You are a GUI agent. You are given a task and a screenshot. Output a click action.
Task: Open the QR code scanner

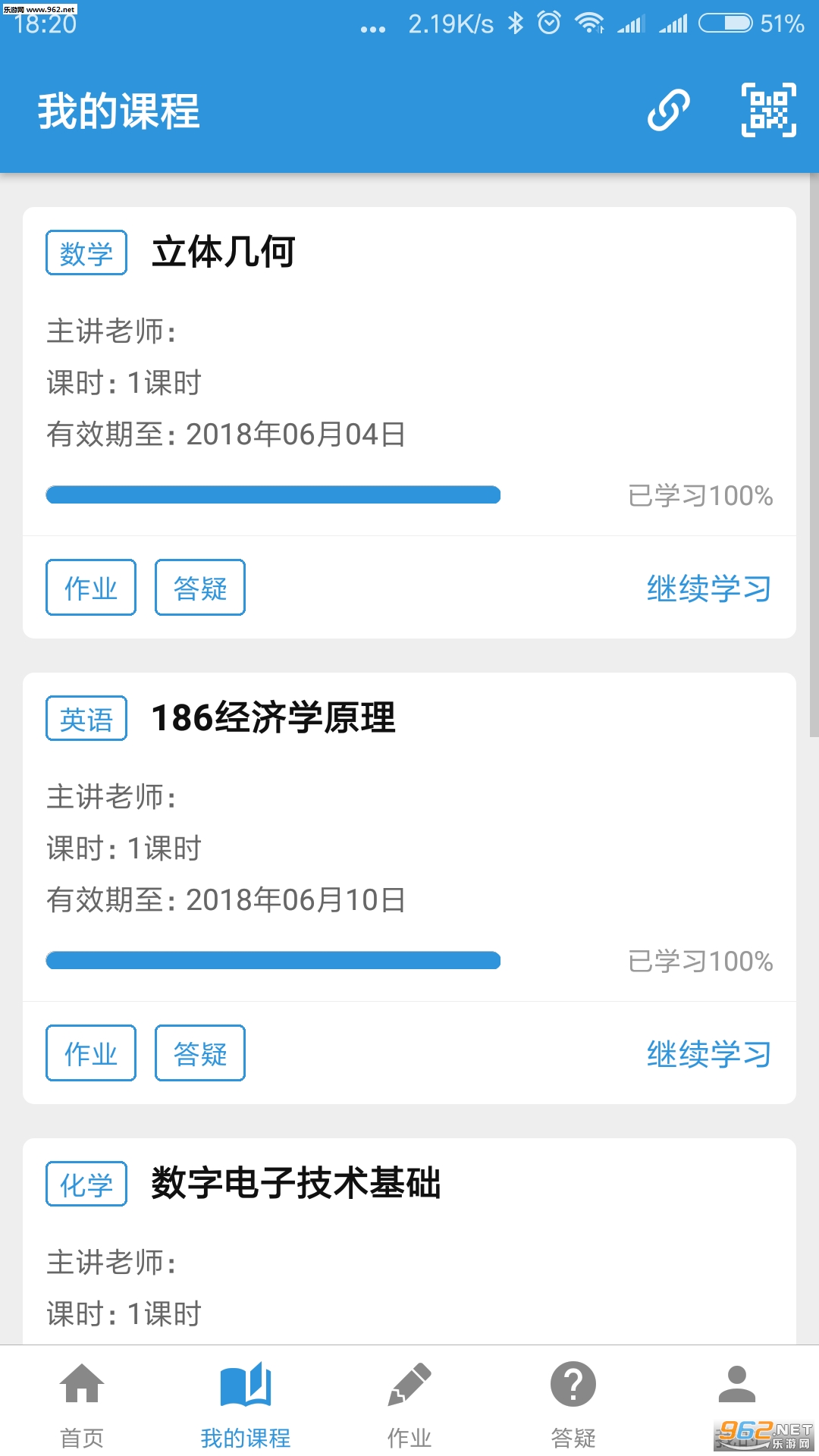(x=768, y=110)
